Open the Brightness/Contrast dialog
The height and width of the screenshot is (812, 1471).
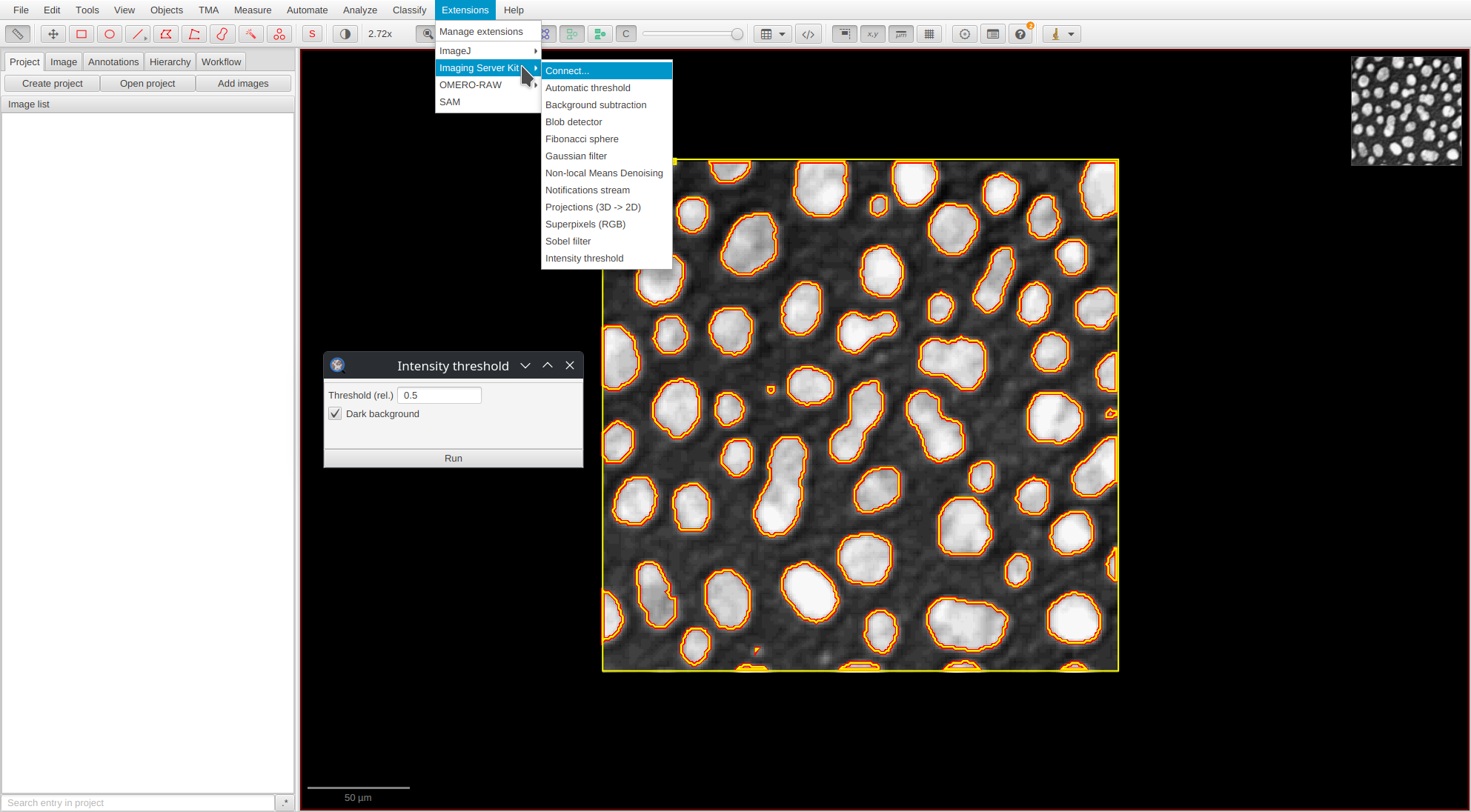(345, 34)
